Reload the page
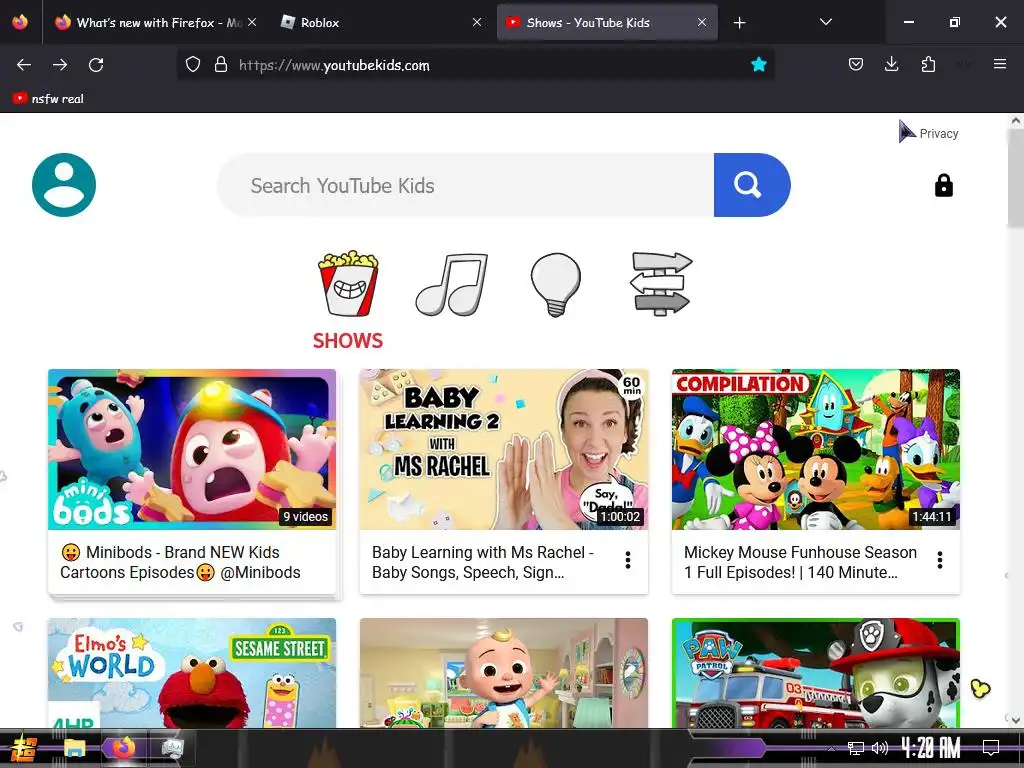 pyautogui.click(x=96, y=65)
